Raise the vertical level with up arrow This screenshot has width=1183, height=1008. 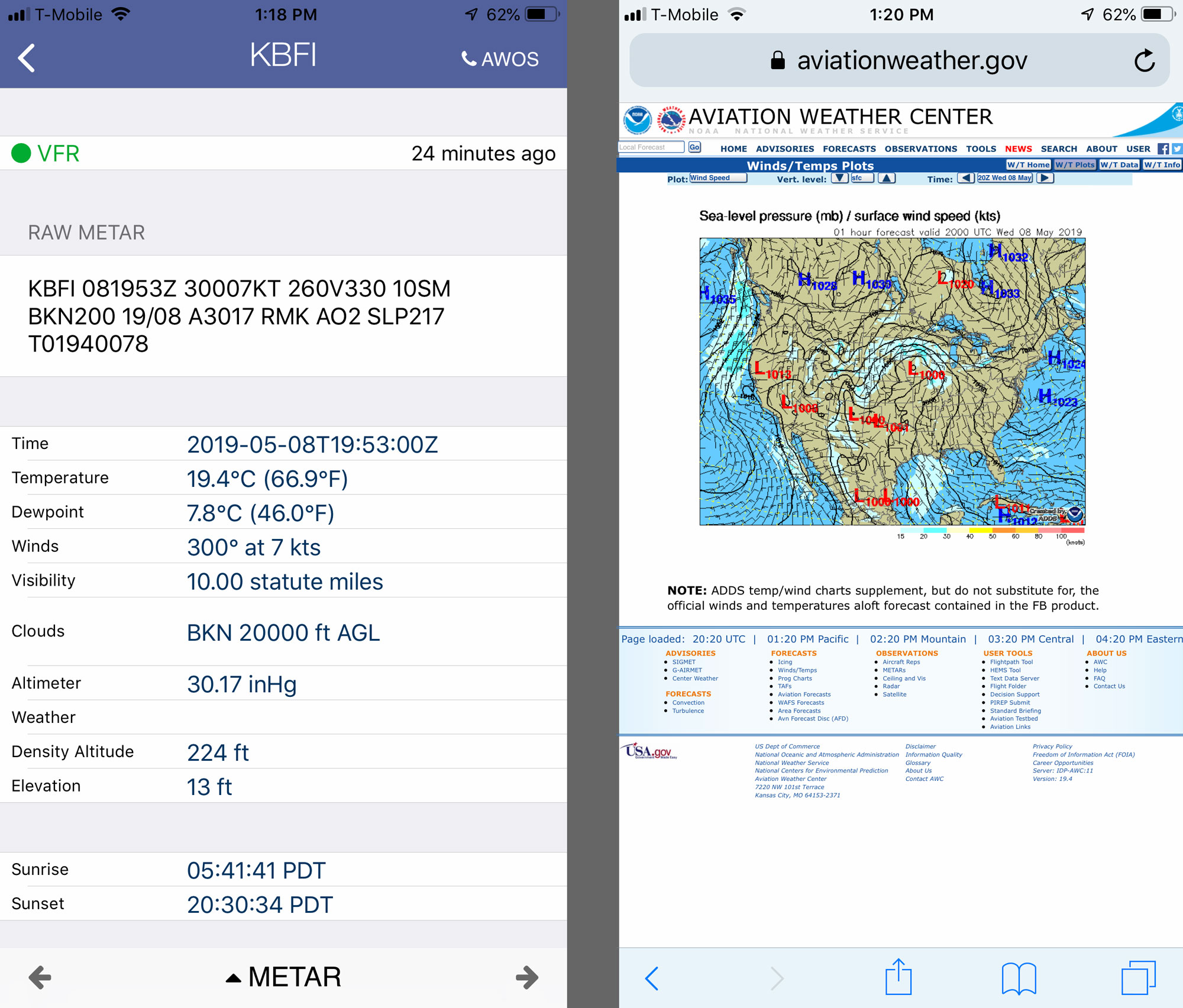[886, 178]
